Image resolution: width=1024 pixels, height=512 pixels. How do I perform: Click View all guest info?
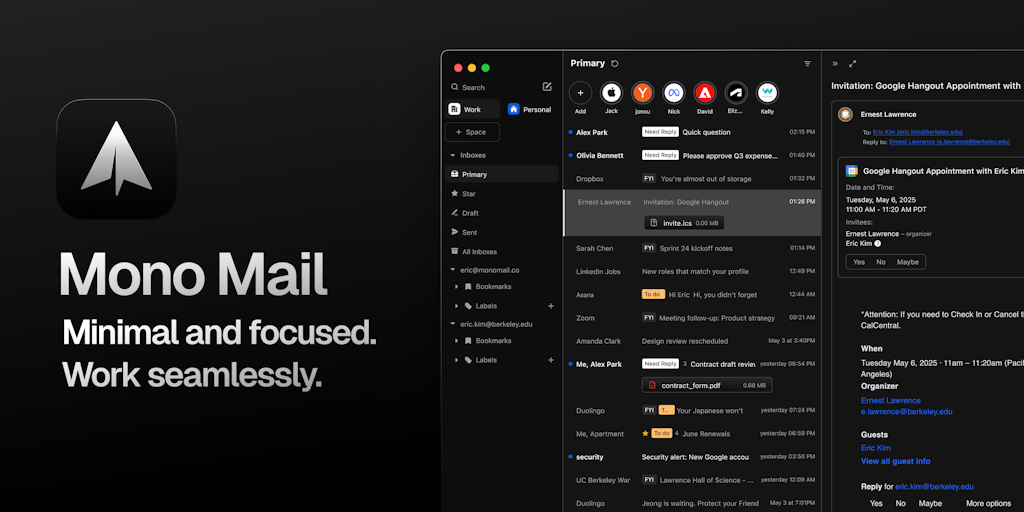tap(895, 461)
